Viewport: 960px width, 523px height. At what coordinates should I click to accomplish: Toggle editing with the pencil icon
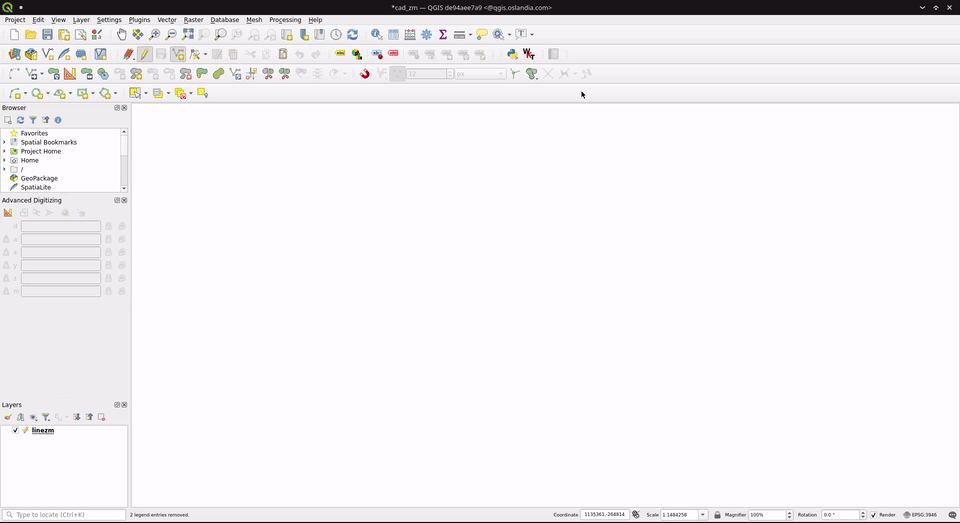pos(145,54)
